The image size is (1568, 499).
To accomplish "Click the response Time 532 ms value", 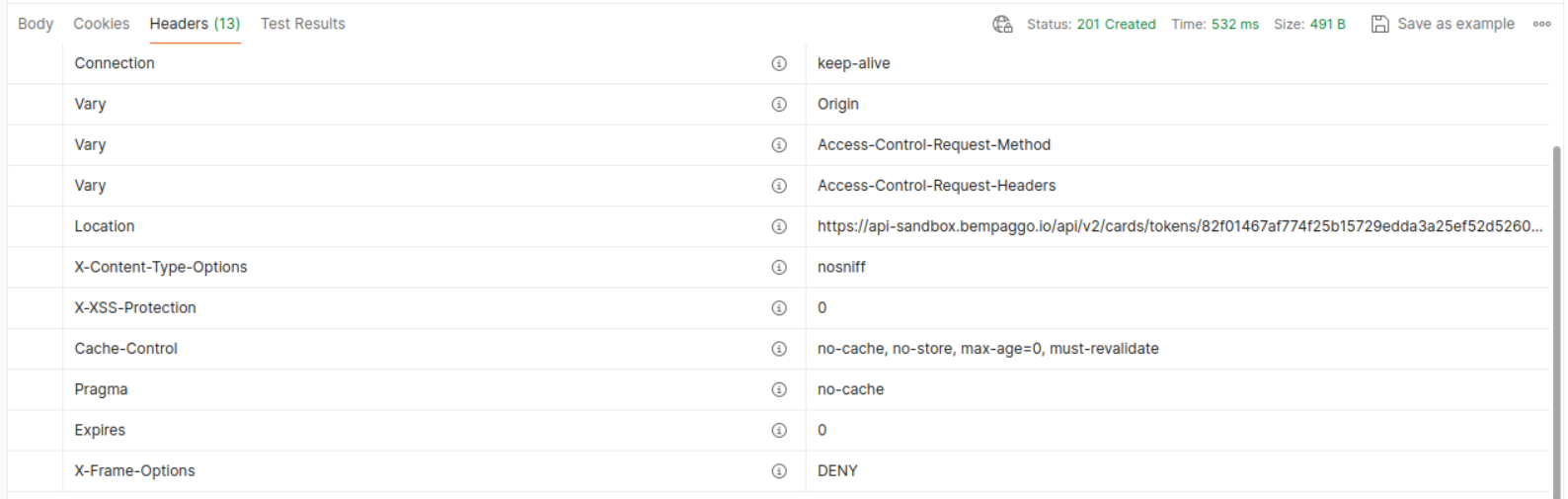I will (x=1215, y=24).
